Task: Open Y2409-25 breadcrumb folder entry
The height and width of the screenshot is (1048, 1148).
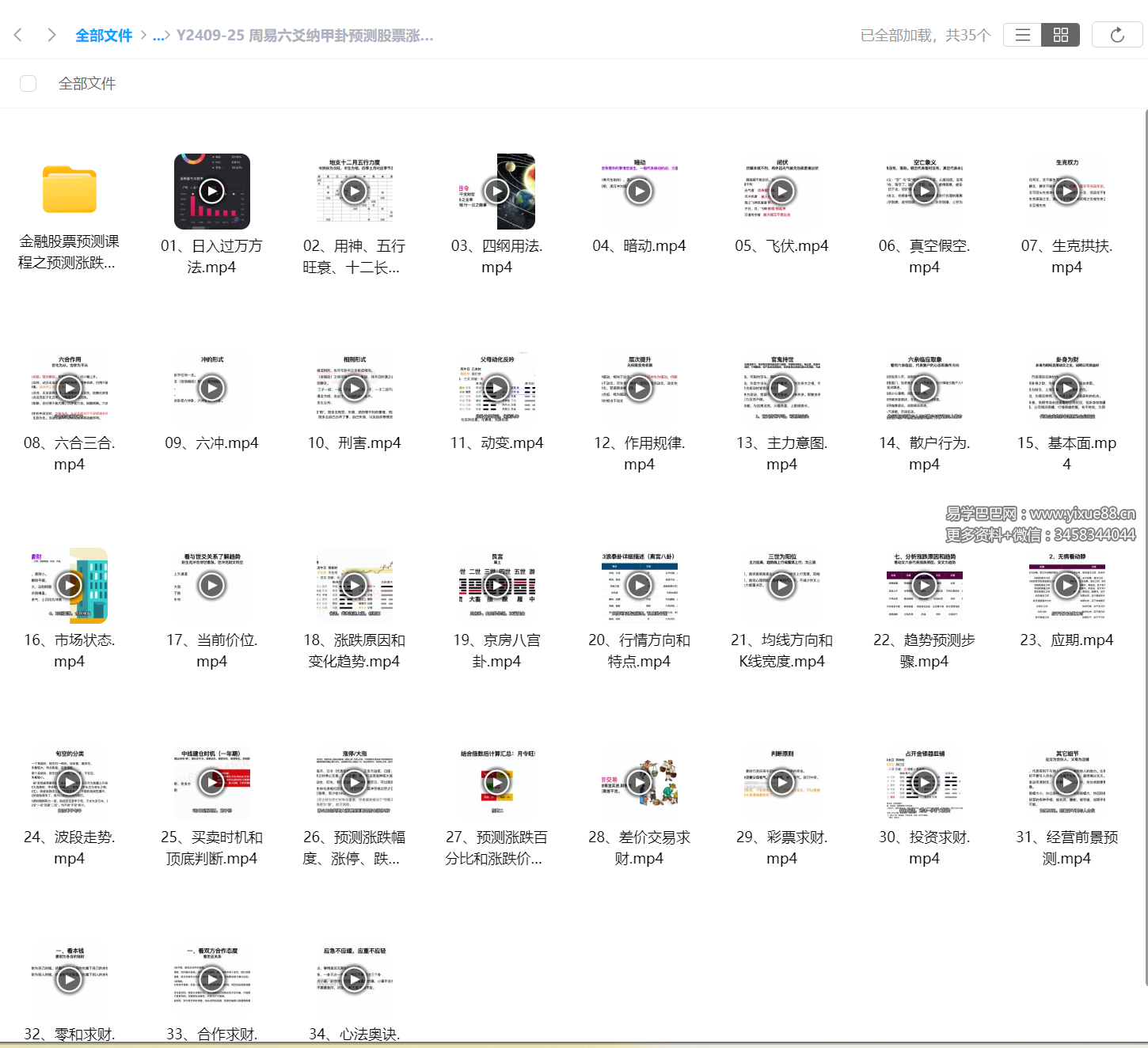Action: pyautogui.click(x=305, y=35)
